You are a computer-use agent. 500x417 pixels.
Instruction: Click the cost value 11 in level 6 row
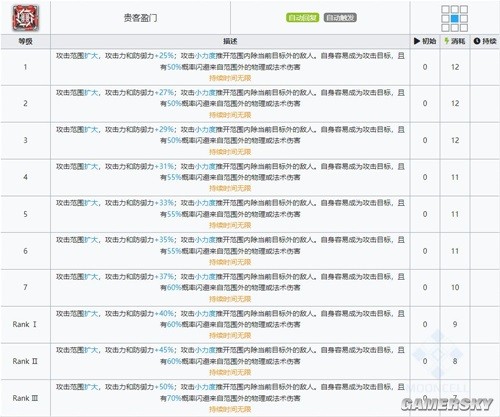(x=455, y=251)
